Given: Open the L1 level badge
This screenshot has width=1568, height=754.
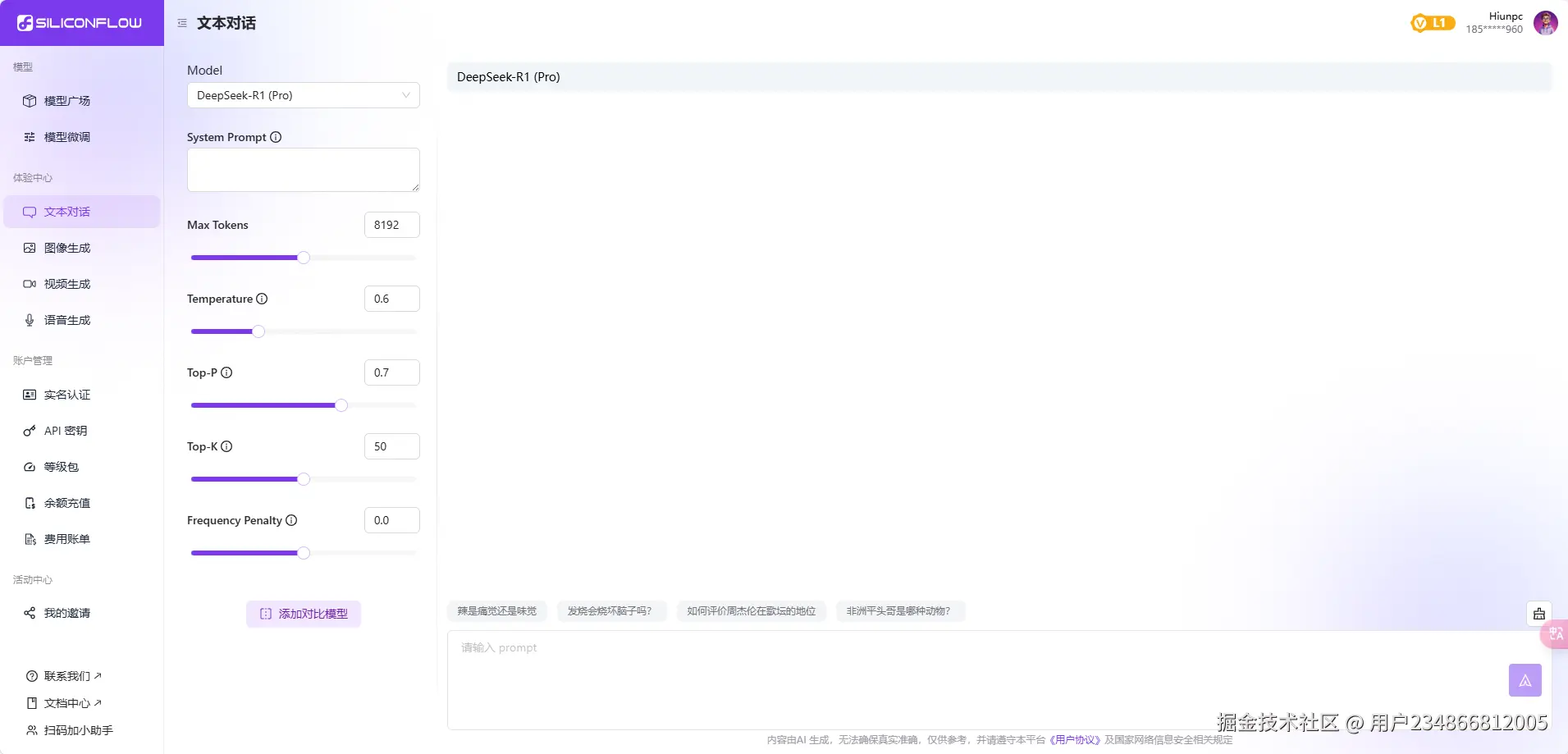Looking at the screenshot, I should [1433, 23].
